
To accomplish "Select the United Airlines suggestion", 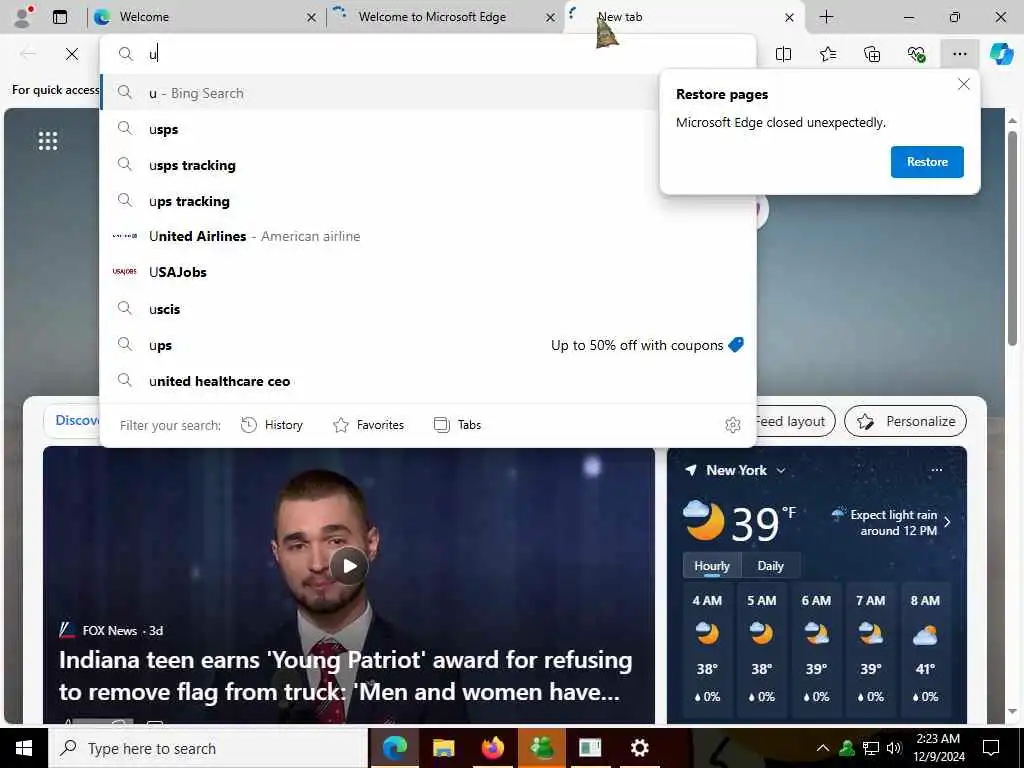I will [428, 236].
